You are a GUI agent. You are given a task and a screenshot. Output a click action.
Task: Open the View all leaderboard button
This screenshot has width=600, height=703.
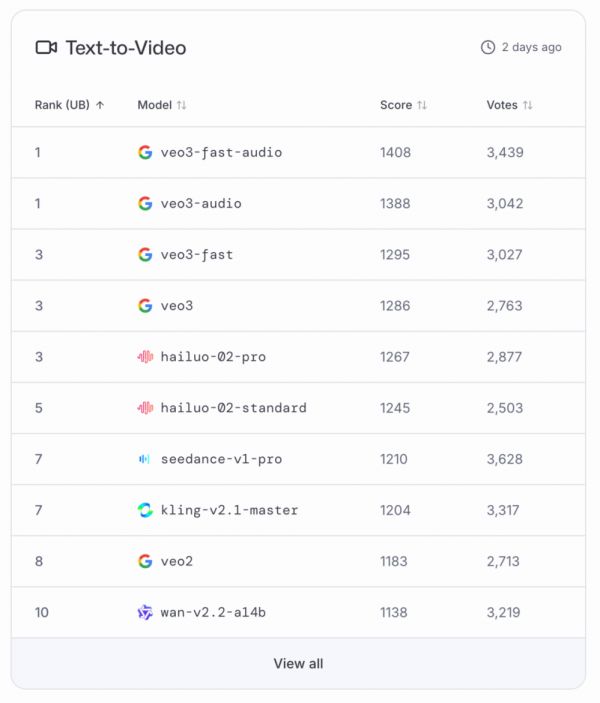298,664
